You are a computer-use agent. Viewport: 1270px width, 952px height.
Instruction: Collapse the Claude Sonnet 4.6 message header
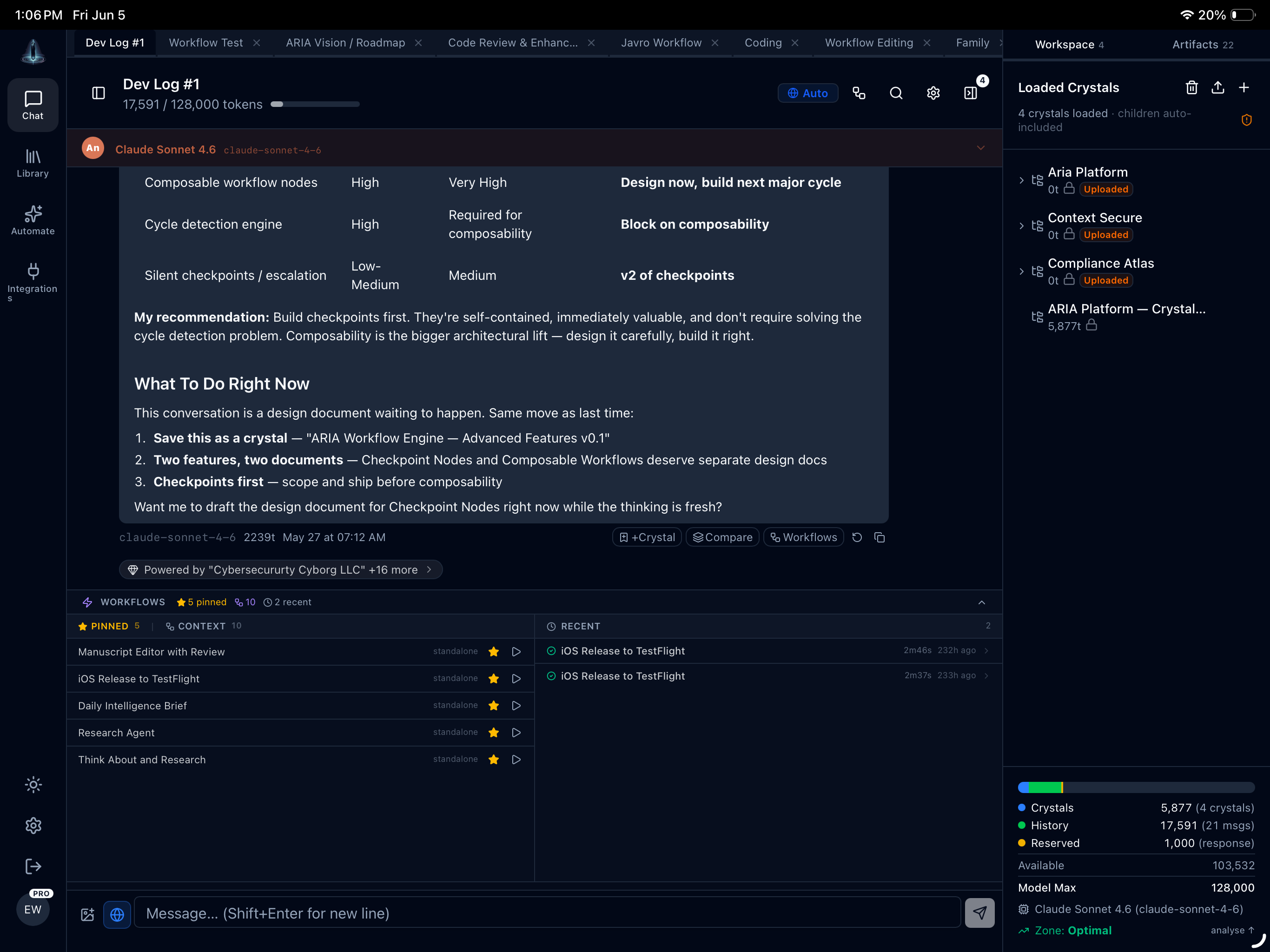[x=981, y=148]
